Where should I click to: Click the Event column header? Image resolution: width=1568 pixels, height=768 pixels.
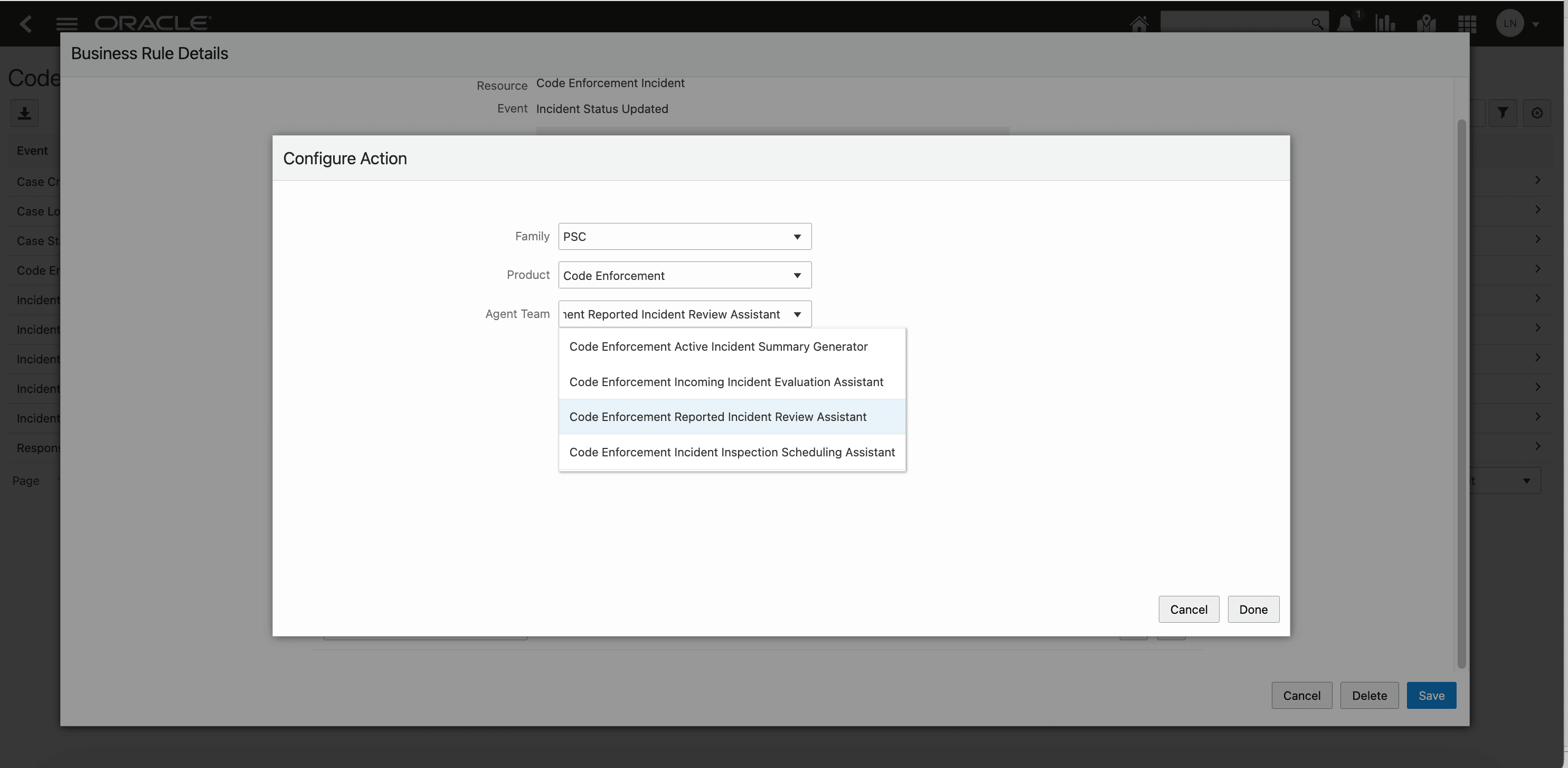pos(32,151)
